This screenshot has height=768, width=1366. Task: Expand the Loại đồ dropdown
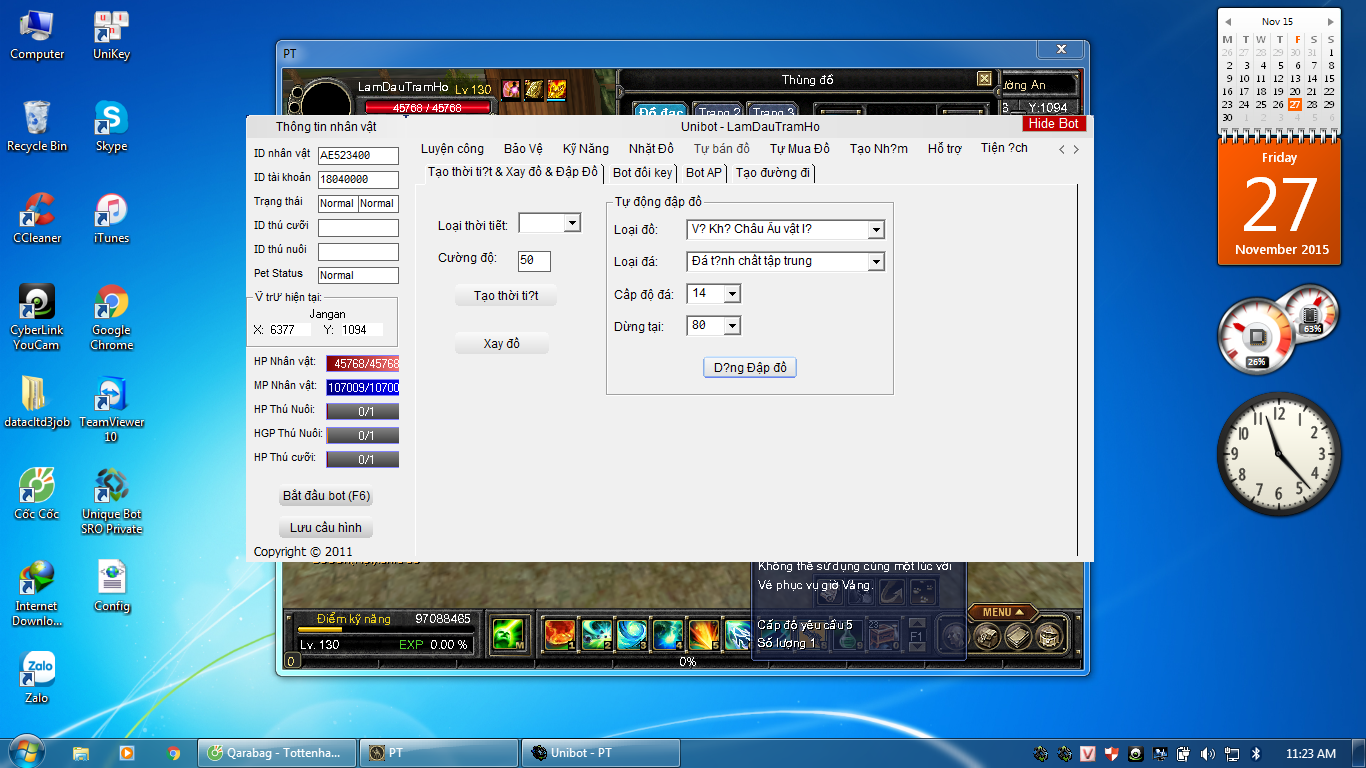pyautogui.click(x=876, y=230)
